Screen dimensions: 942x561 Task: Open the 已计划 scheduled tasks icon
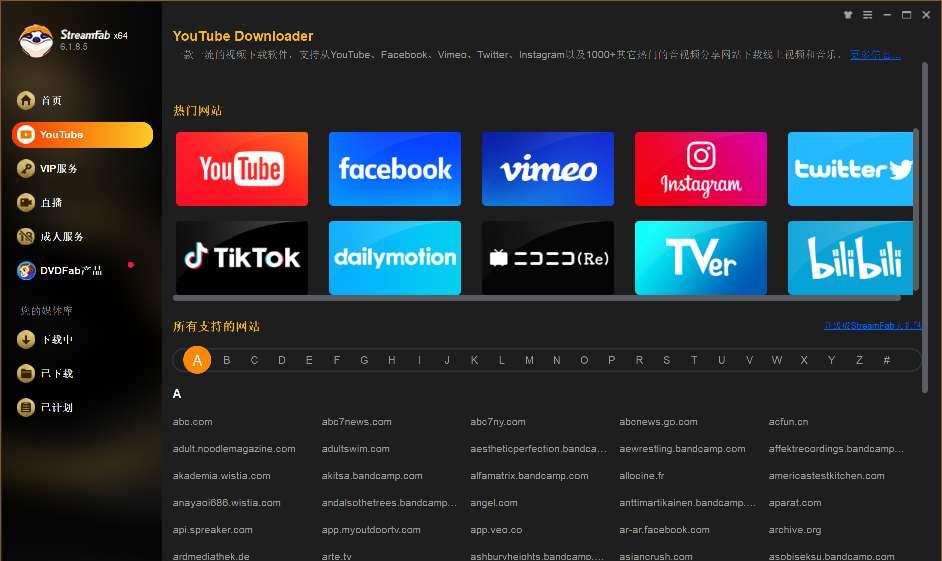pos(26,408)
